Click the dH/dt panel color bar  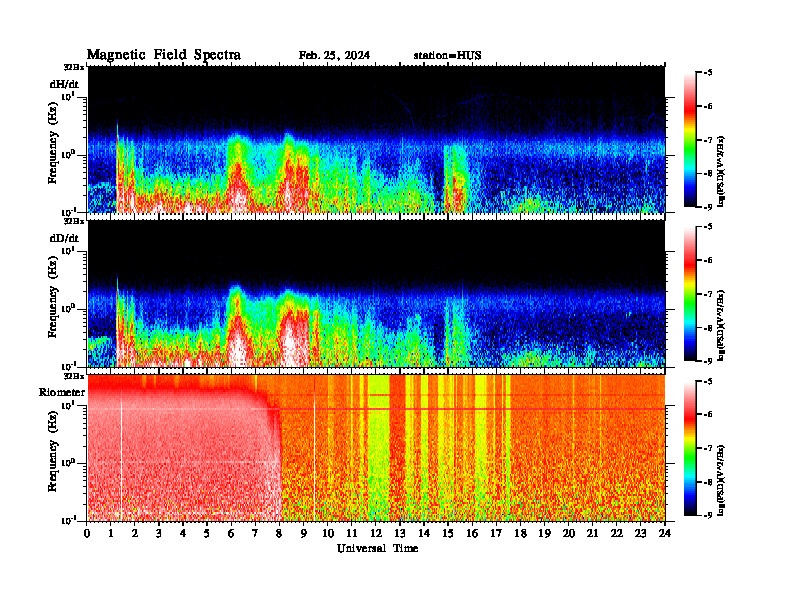689,140
